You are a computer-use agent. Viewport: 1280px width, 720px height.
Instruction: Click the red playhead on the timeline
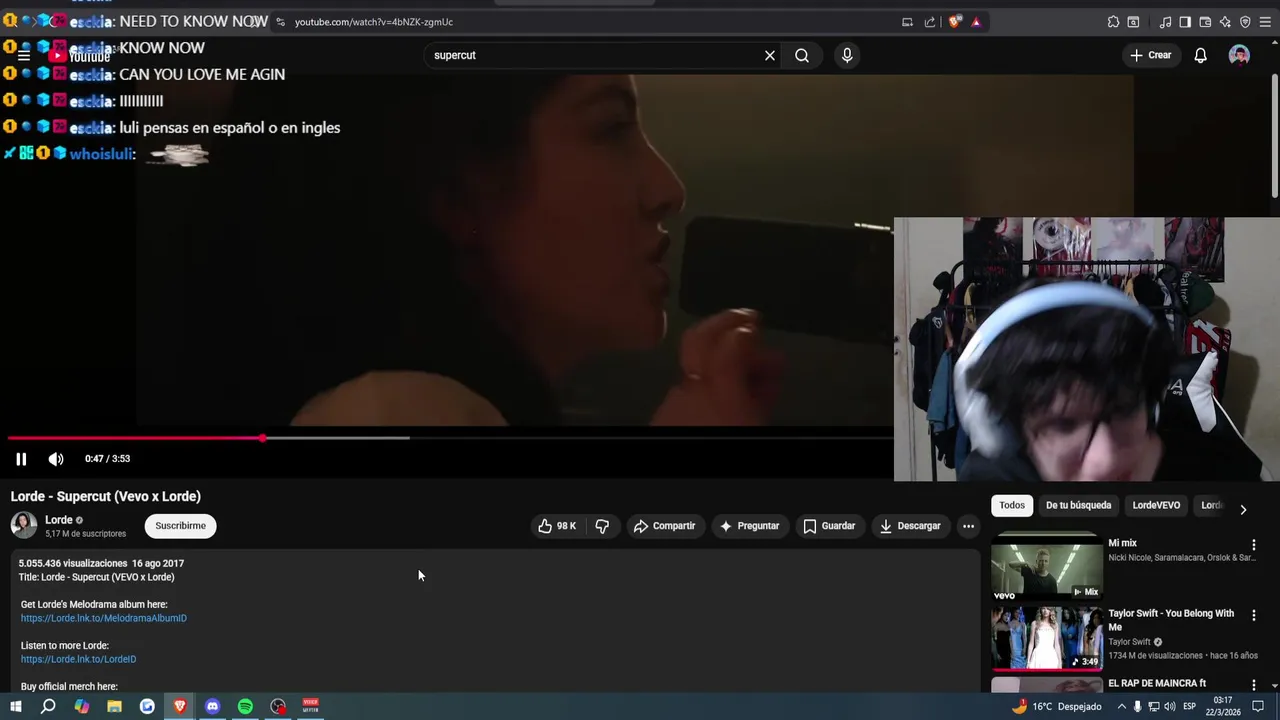coord(262,438)
